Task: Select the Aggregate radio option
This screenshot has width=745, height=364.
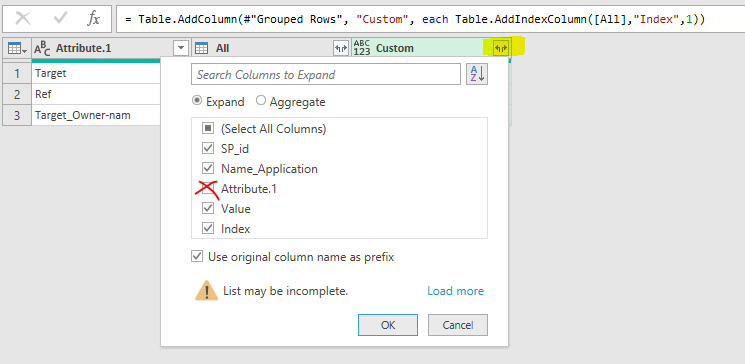Action: pyautogui.click(x=261, y=101)
